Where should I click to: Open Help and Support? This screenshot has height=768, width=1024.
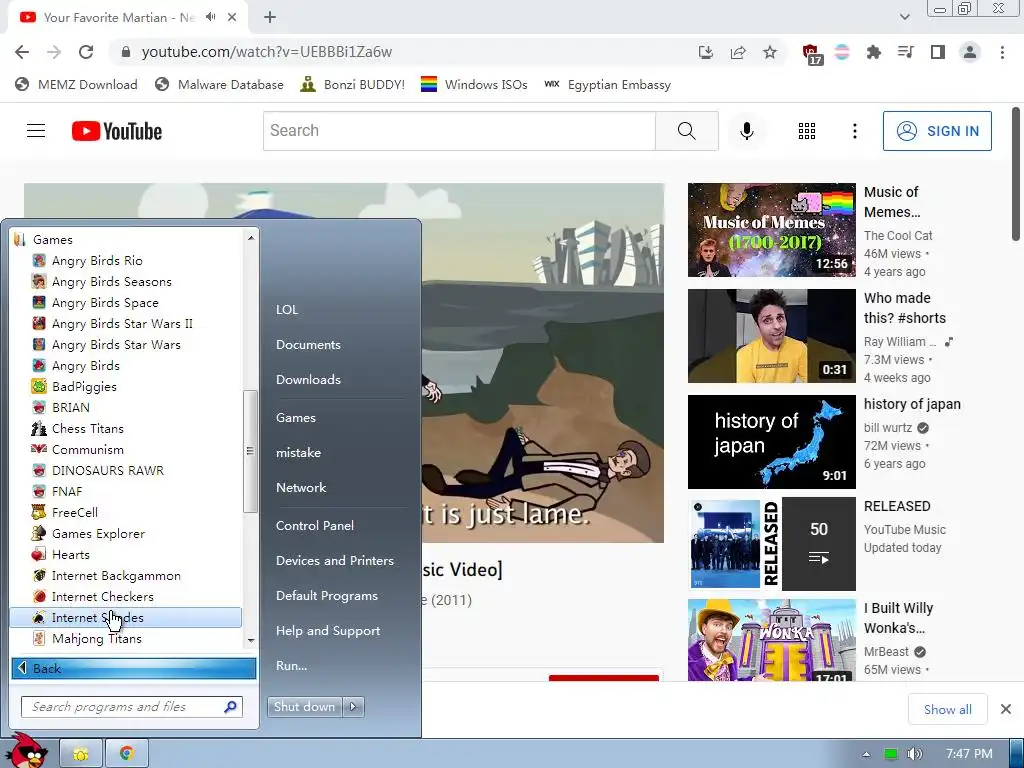pos(328,631)
